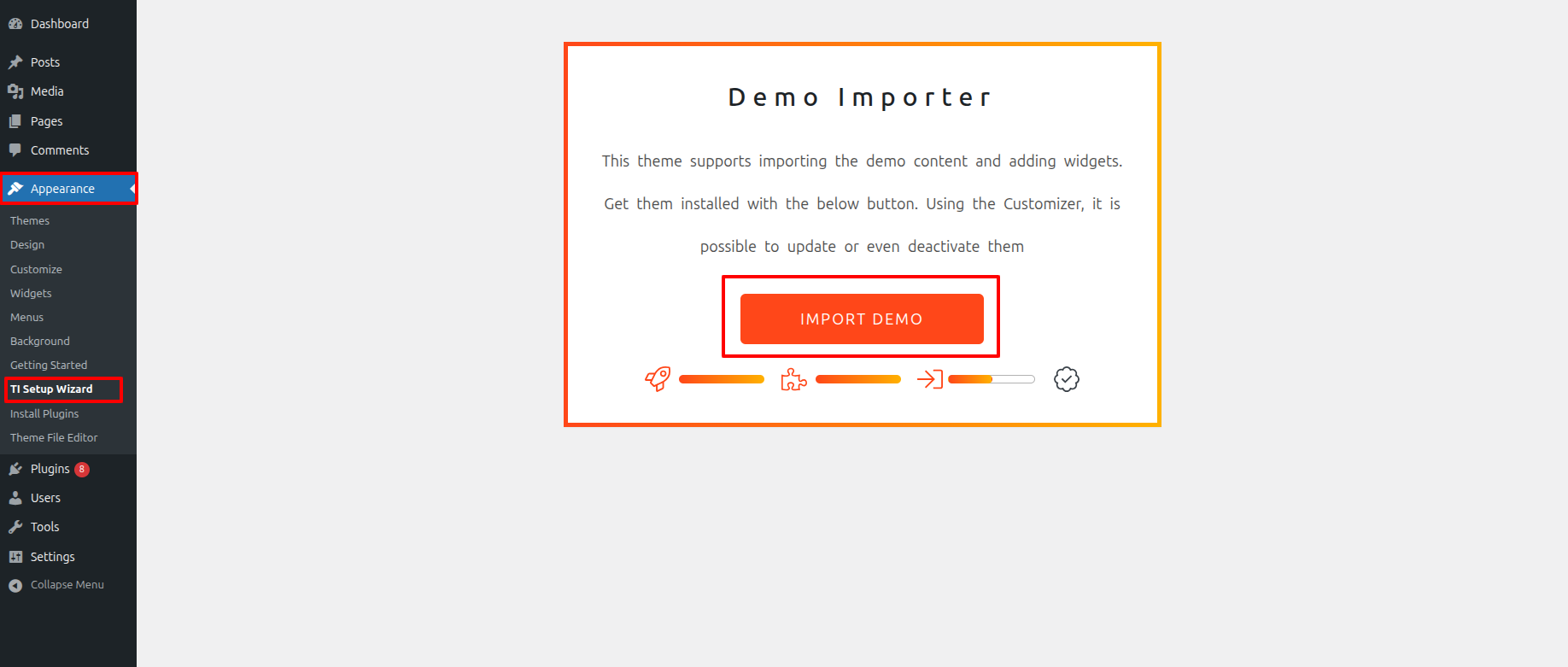Collapse the Appearance menu arrow

pos(132,189)
